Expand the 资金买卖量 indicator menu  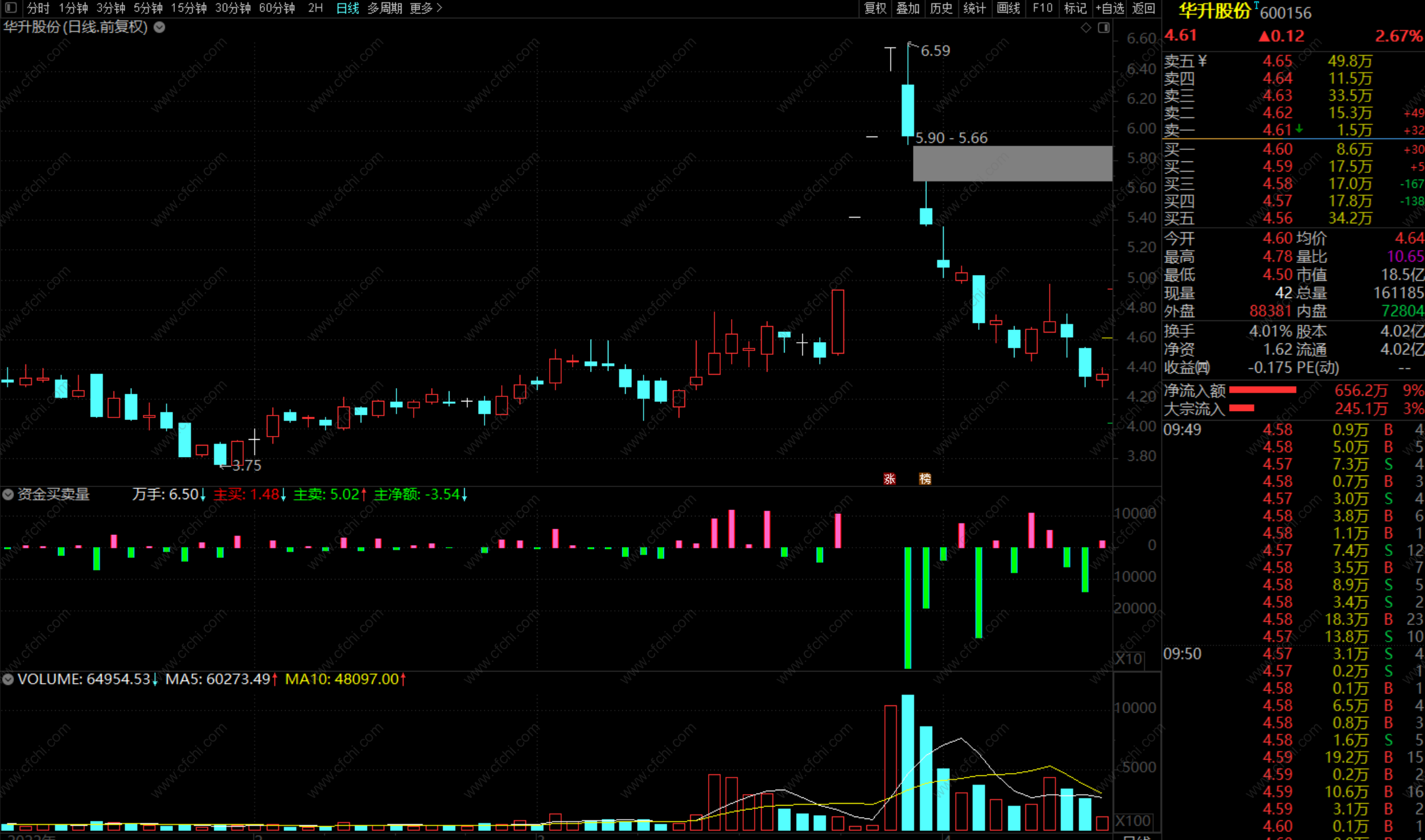coord(8,494)
